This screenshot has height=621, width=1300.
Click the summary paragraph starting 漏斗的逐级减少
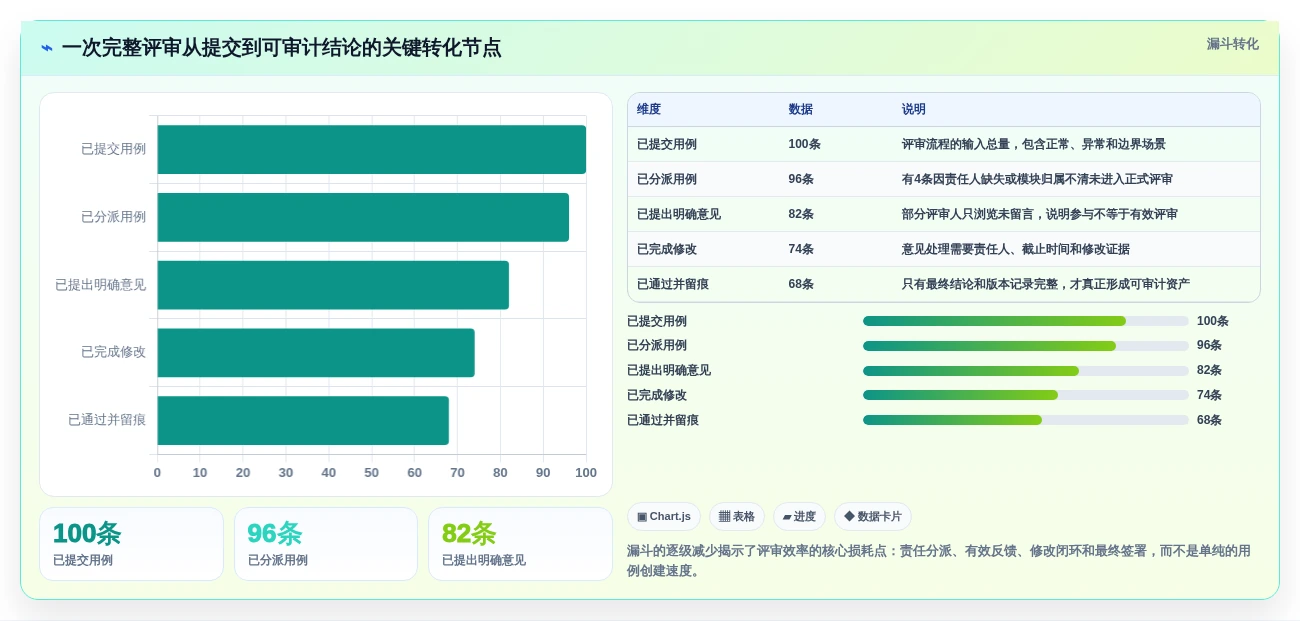coord(939,561)
